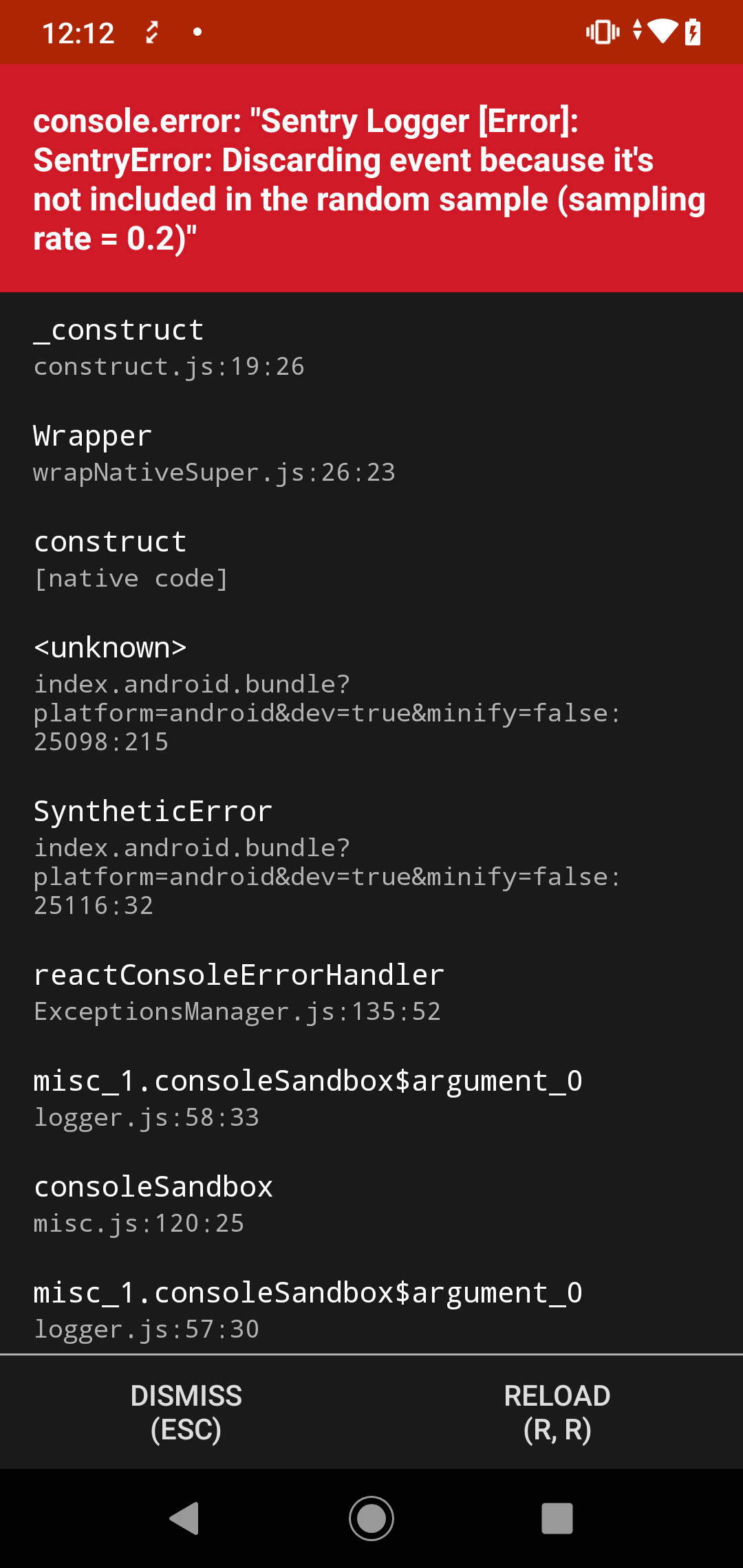Tap the data transfer arrows status icon

[638, 31]
